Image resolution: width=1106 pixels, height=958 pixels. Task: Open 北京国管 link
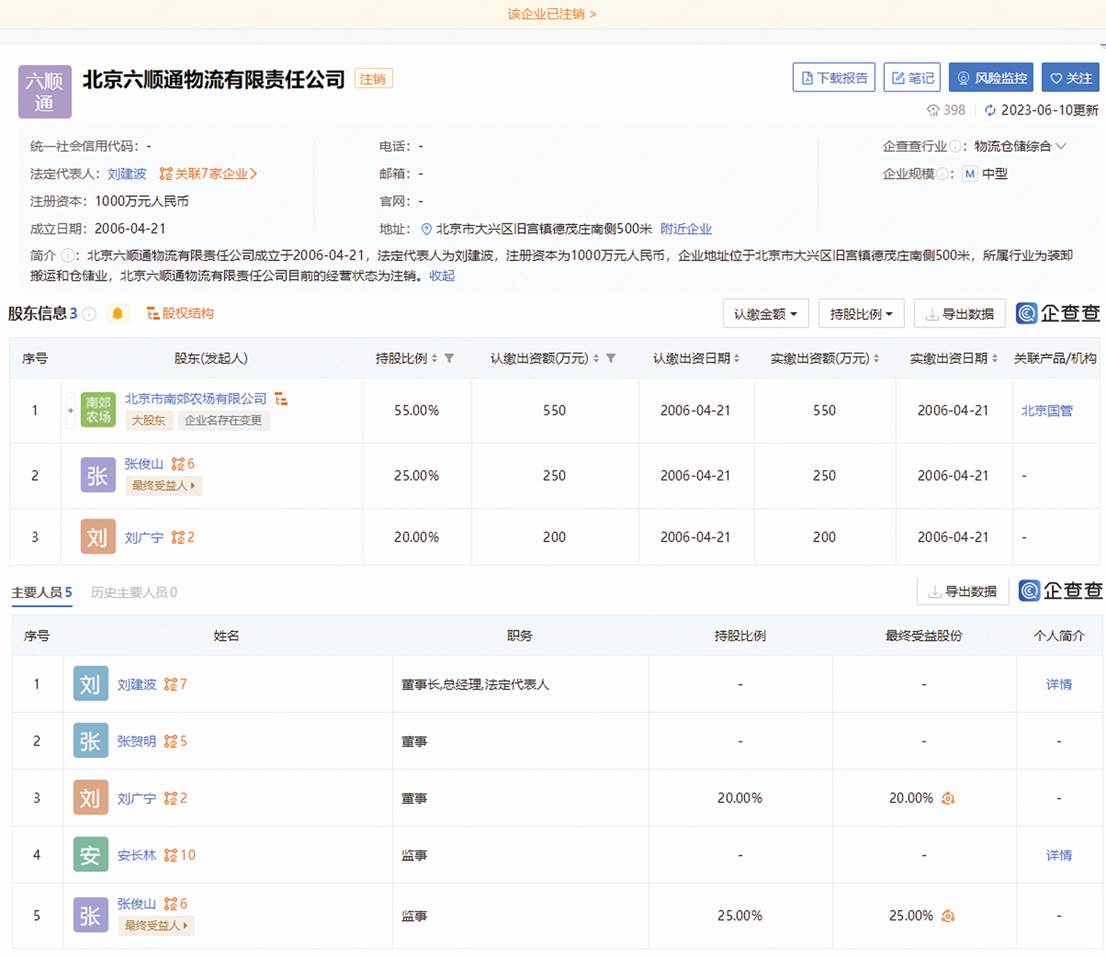[x=1047, y=411]
